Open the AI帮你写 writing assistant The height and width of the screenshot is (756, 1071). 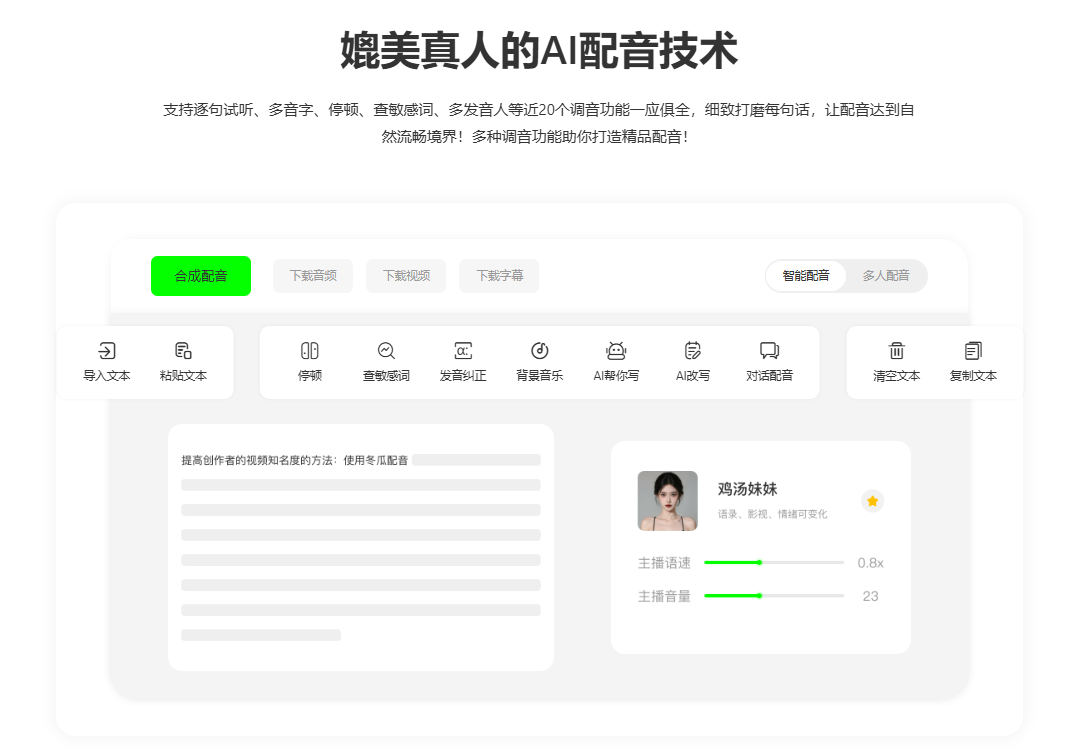point(616,362)
